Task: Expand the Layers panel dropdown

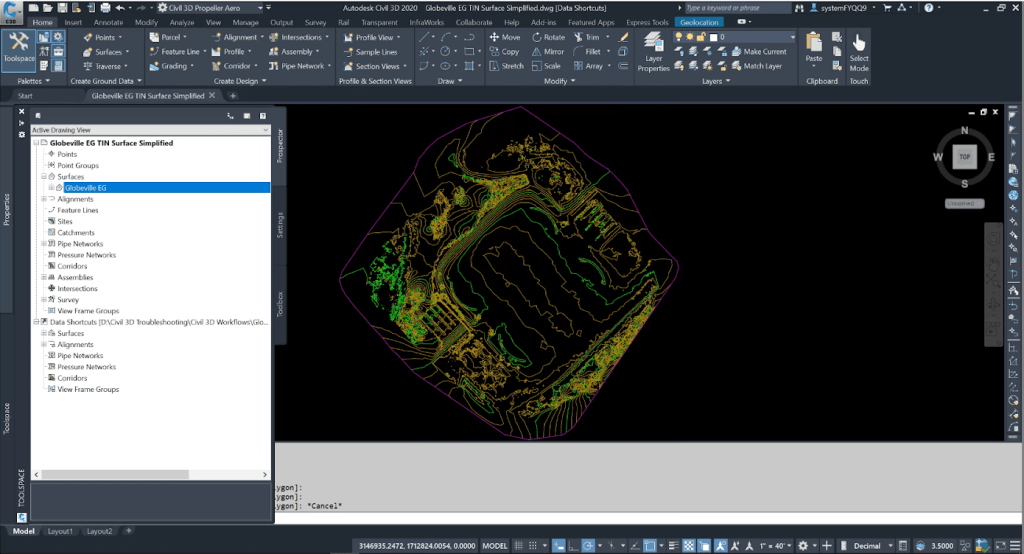Action: 716,81
